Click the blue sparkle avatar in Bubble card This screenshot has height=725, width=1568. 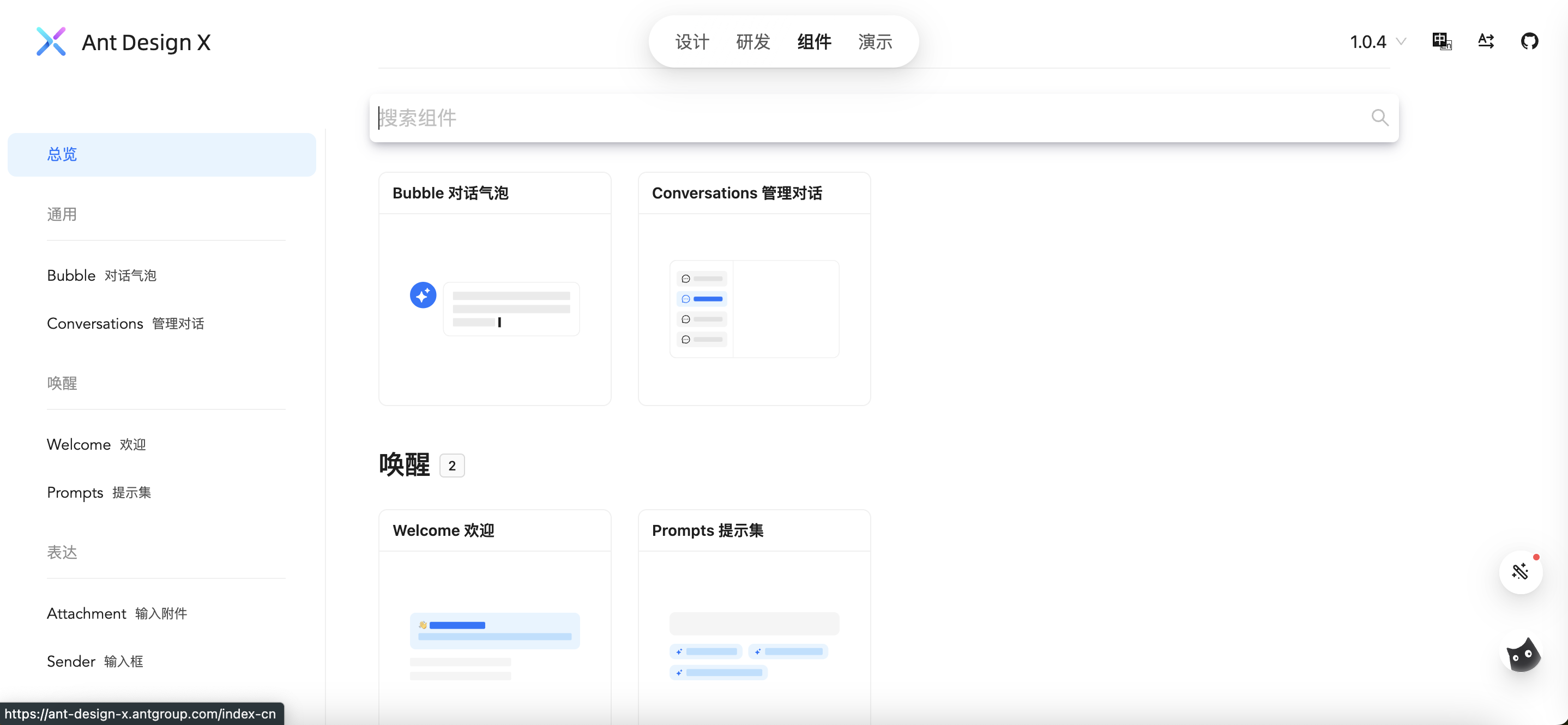pyautogui.click(x=423, y=295)
